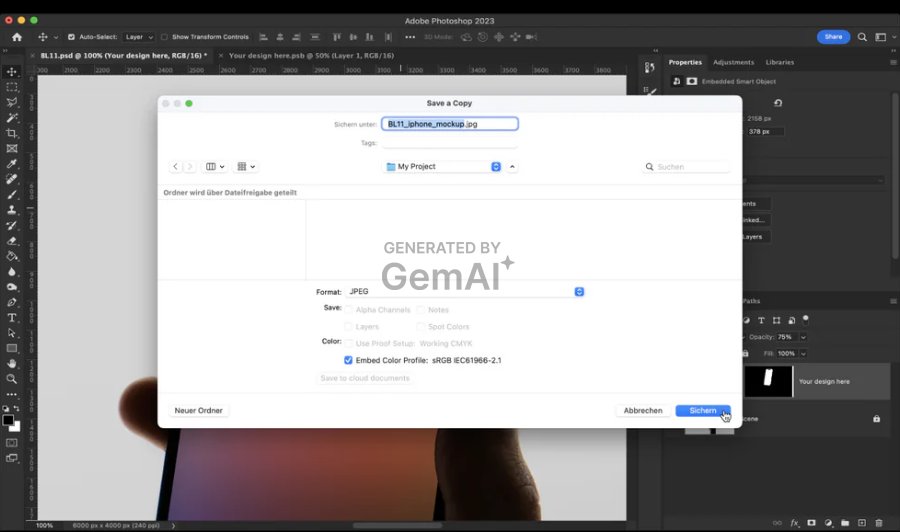This screenshot has width=900, height=532.
Task: Click the layer effects fx icon
Action: (x=795, y=523)
